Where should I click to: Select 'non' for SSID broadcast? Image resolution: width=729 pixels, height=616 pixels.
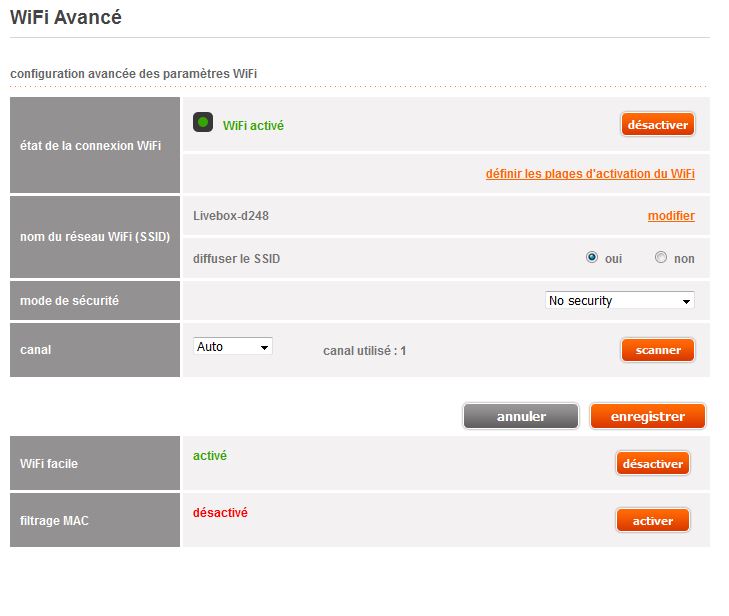click(661, 258)
